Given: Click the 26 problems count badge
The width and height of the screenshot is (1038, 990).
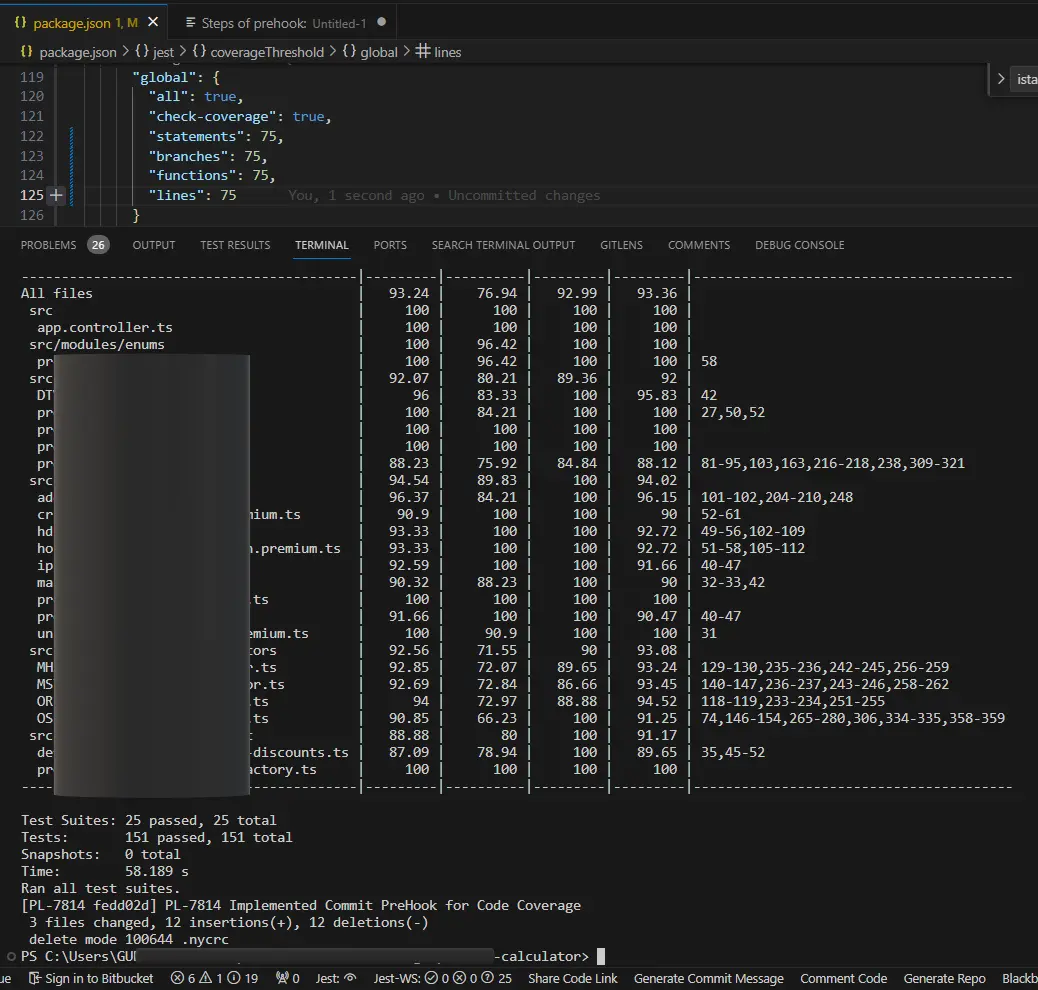Looking at the screenshot, I should click(x=98, y=245).
